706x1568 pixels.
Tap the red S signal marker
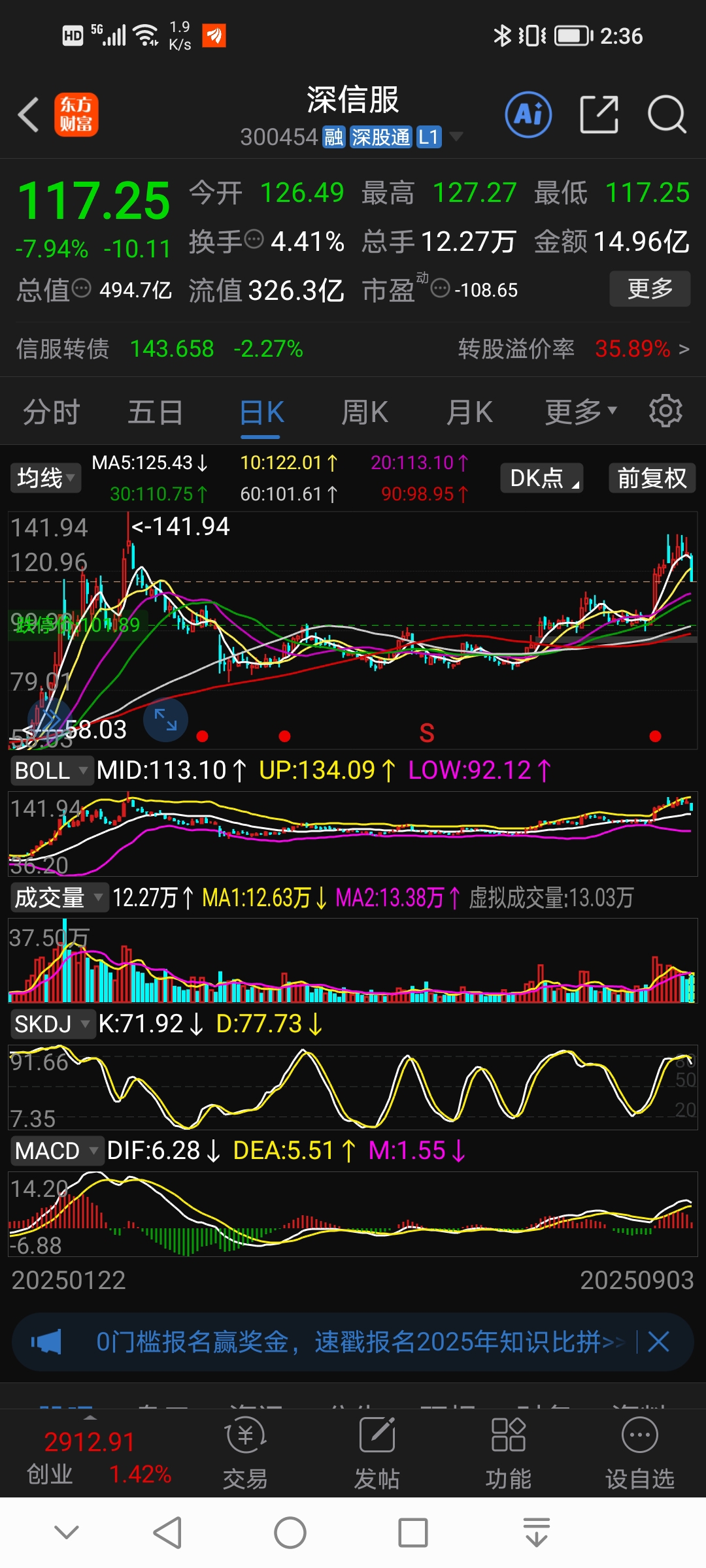pos(427,733)
